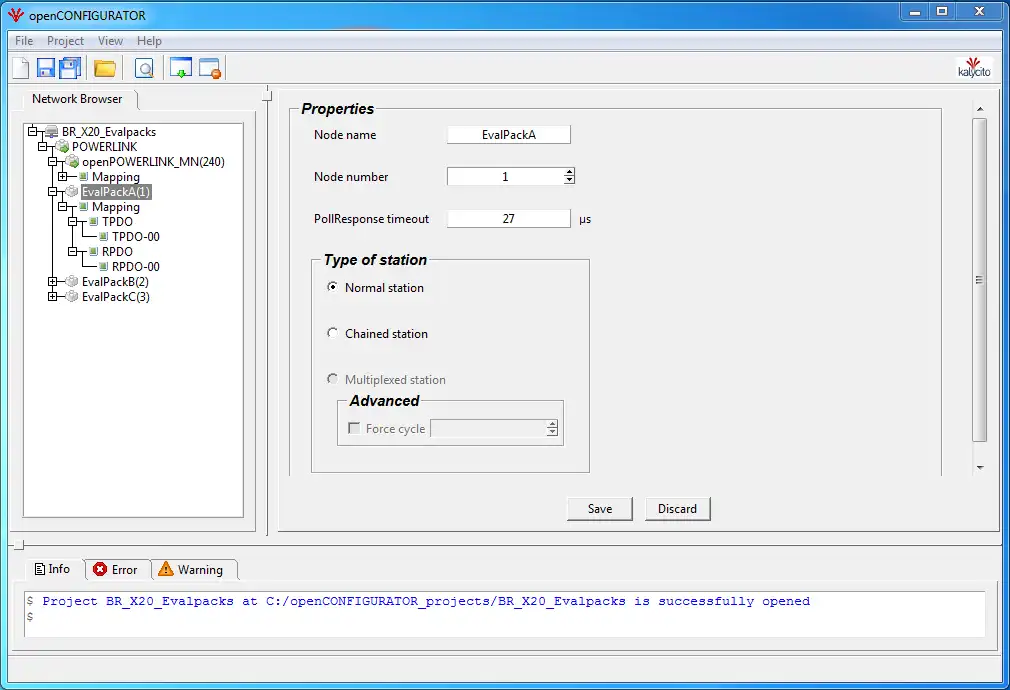Viewport: 1010px width, 690px height.
Task: Switch to the Info tab
Action: (53, 569)
